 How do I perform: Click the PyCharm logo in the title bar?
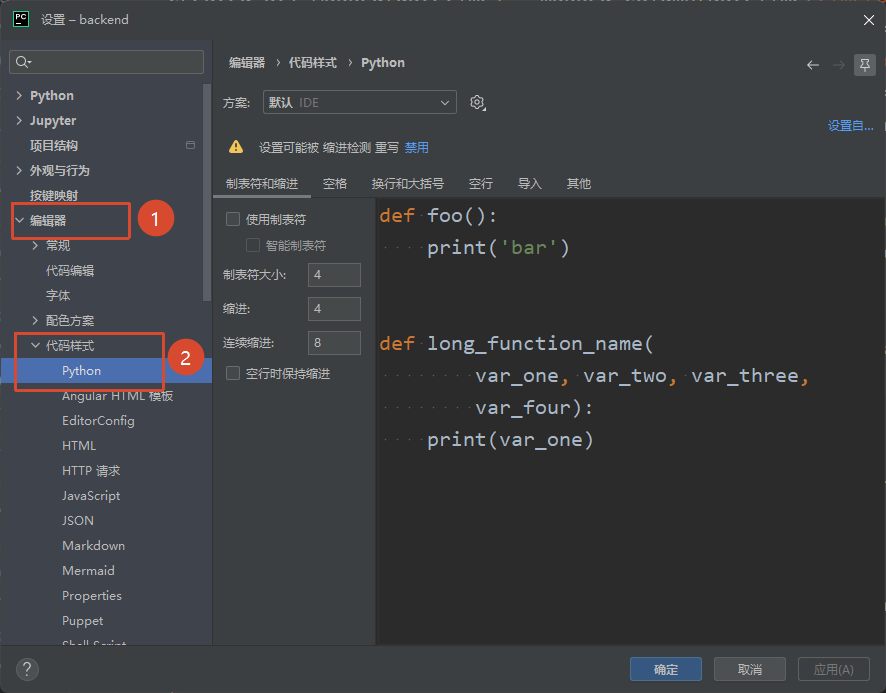[21, 19]
